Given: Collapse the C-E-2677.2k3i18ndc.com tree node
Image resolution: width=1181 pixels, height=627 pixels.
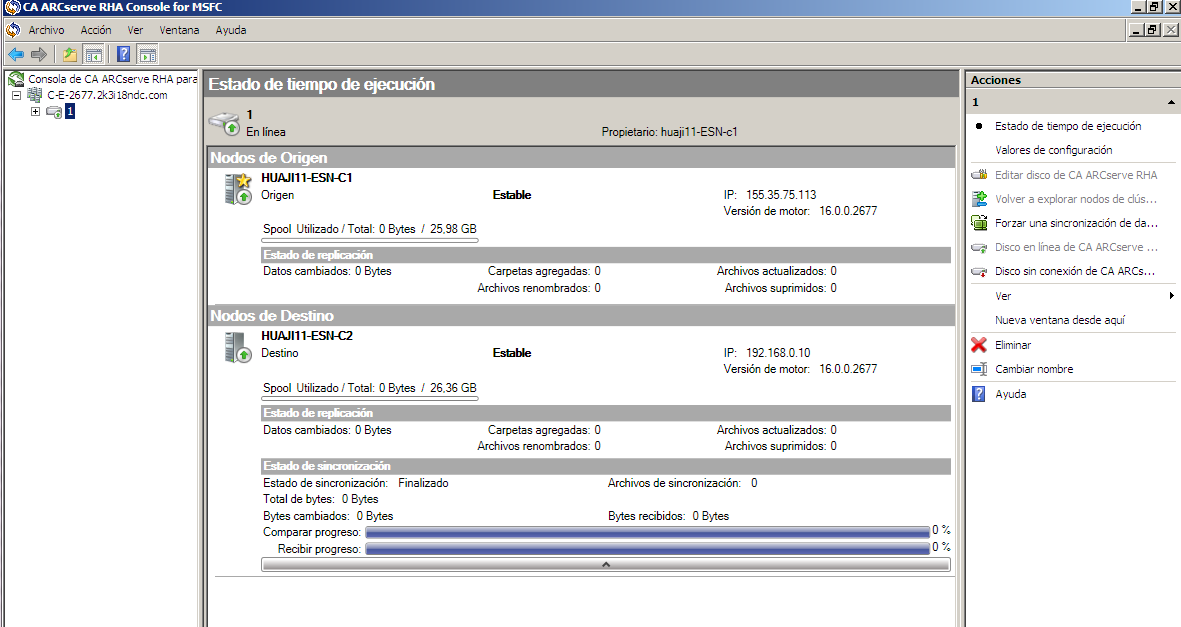Looking at the screenshot, I should [x=17, y=96].
